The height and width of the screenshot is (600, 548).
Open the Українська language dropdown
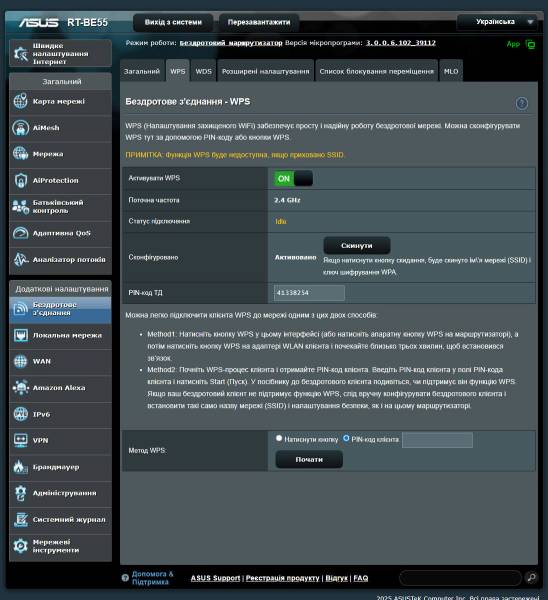tap(497, 22)
